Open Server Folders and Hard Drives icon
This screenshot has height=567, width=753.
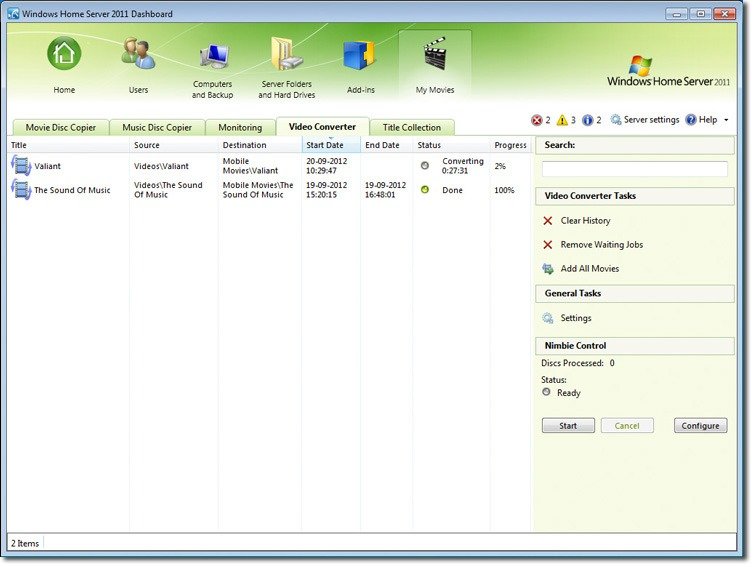pyautogui.click(x=287, y=53)
